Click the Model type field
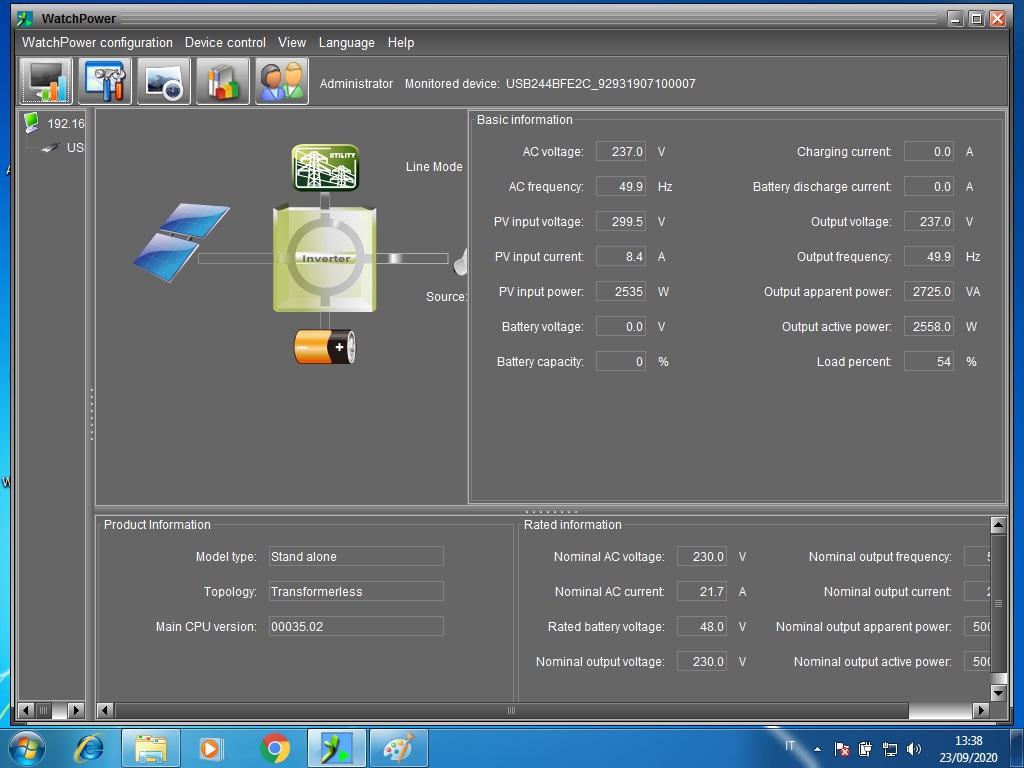1024x768 pixels. pyautogui.click(x=355, y=557)
